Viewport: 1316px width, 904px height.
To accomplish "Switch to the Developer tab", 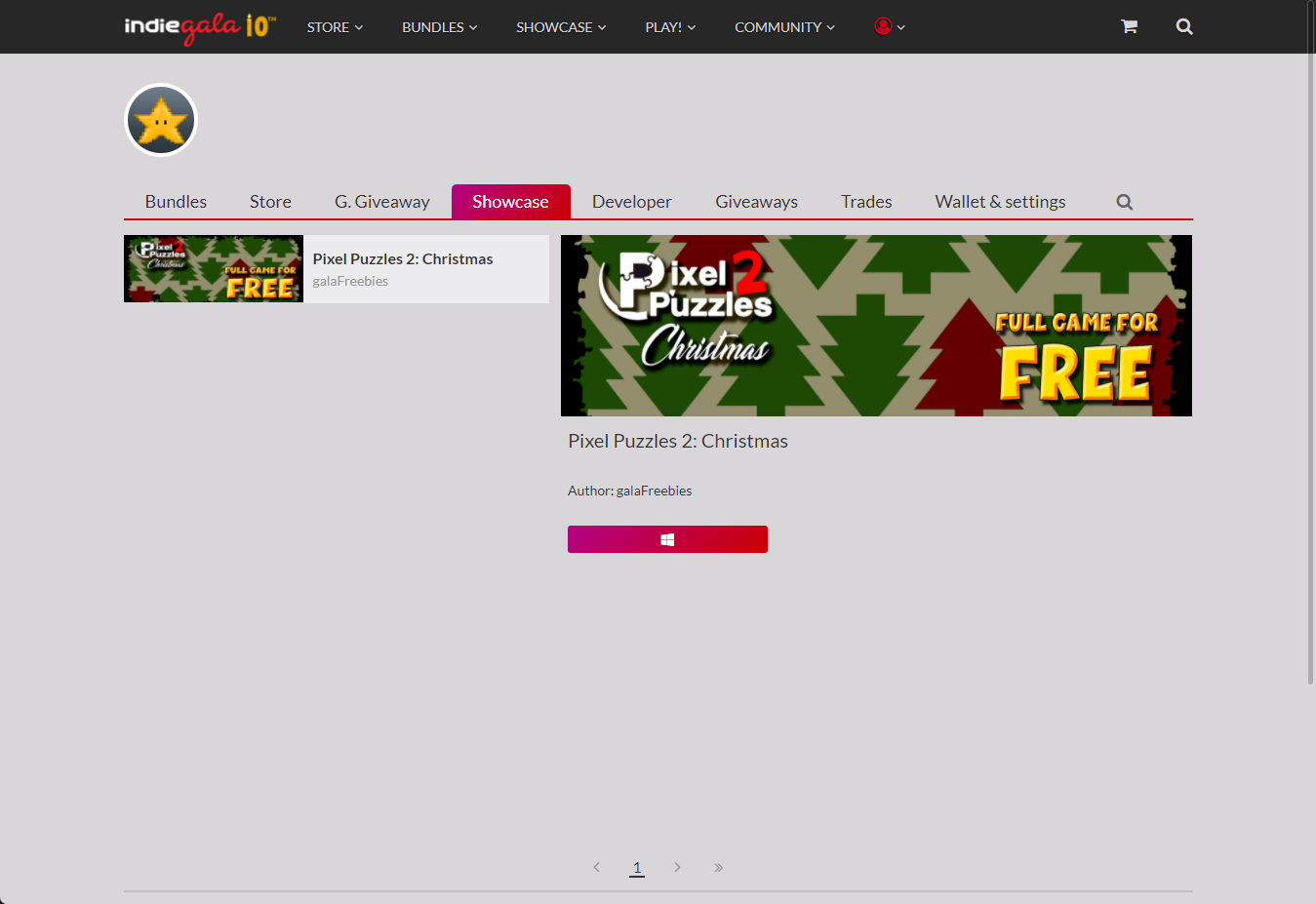I will click(631, 202).
